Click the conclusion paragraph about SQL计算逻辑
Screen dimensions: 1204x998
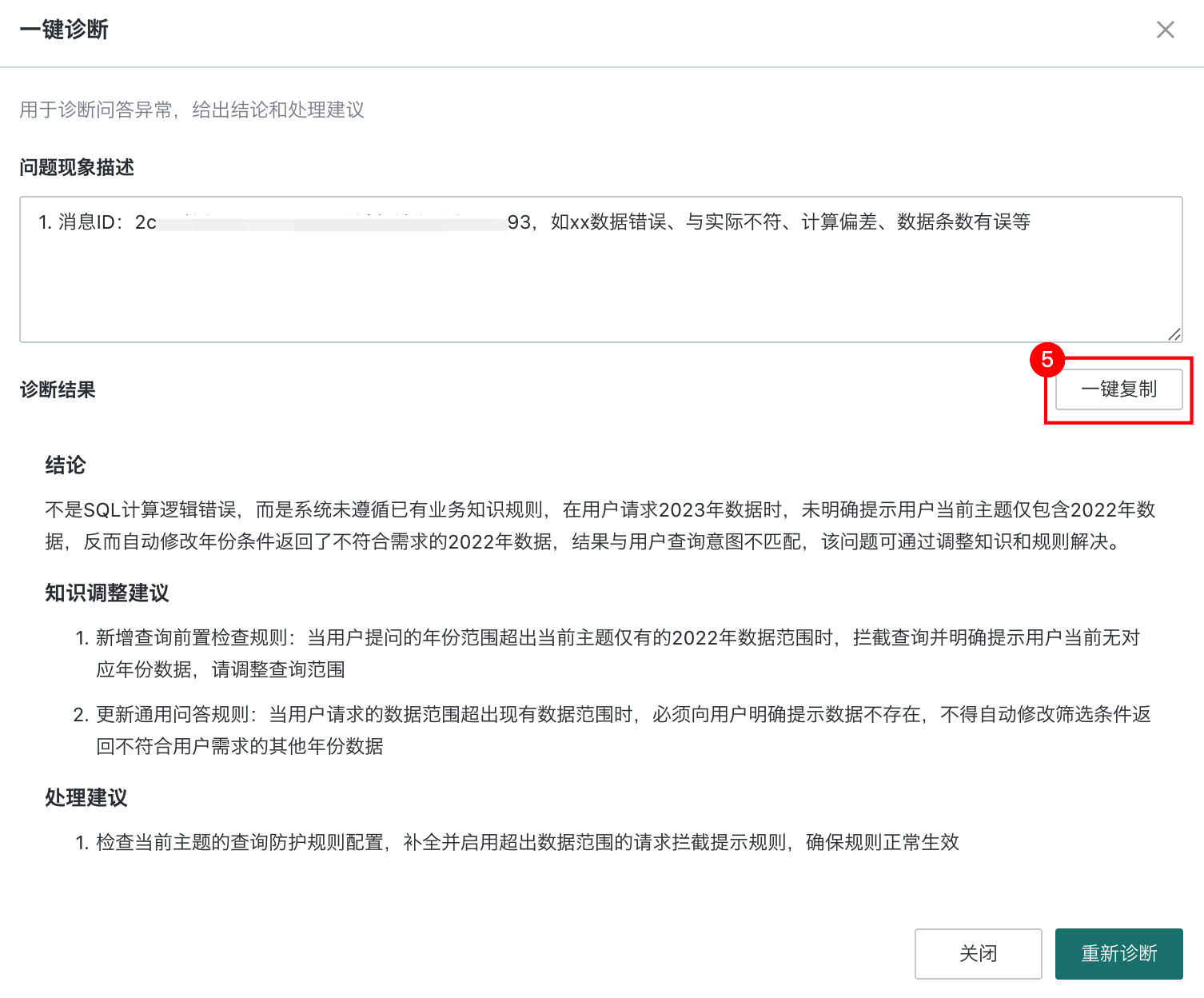pyautogui.click(x=601, y=525)
